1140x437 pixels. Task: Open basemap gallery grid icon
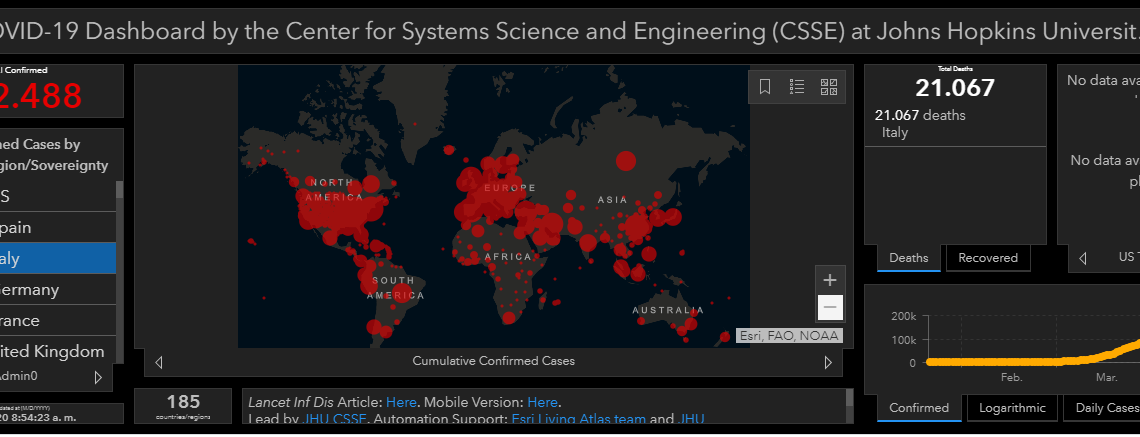(829, 87)
